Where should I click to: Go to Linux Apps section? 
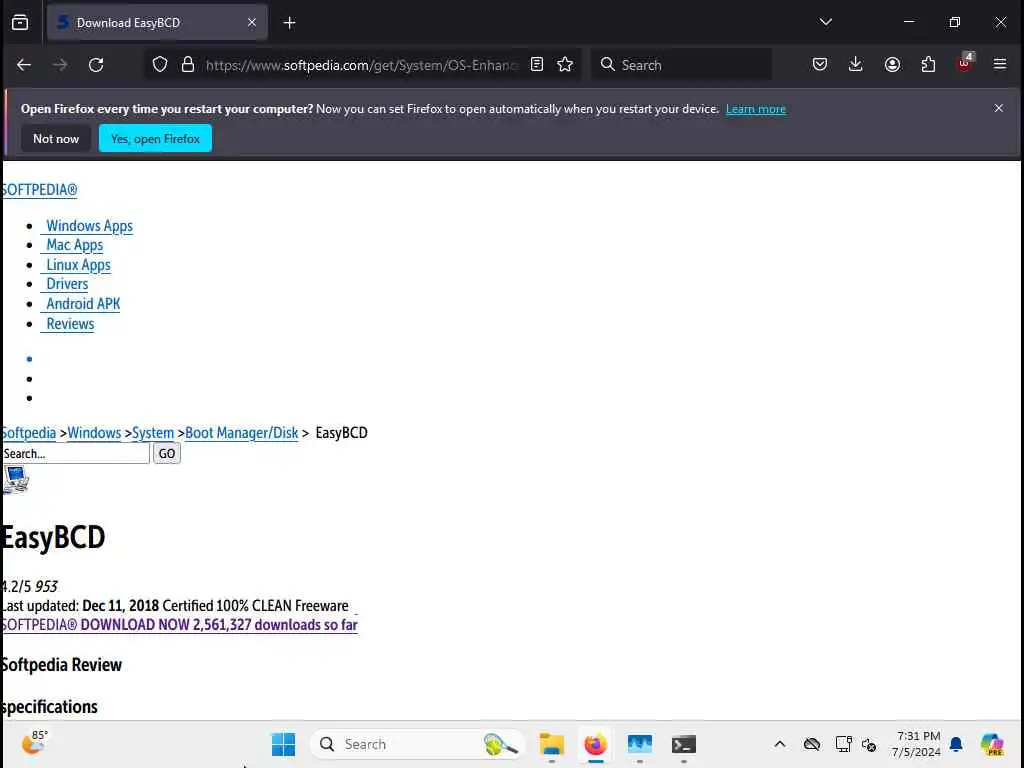tap(78, 265)
